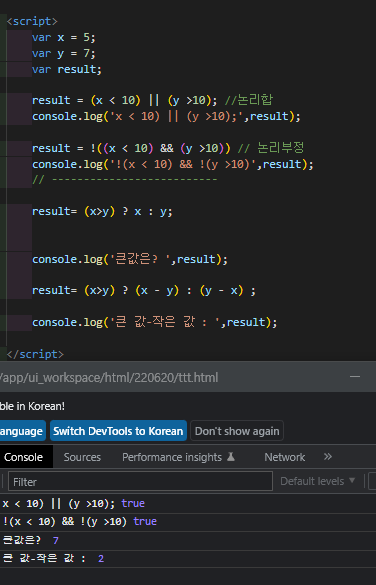The width and height of the screenshot is (376, 585).
Task: Click the 'var y = 7;' code line
Action: point(64,53)
